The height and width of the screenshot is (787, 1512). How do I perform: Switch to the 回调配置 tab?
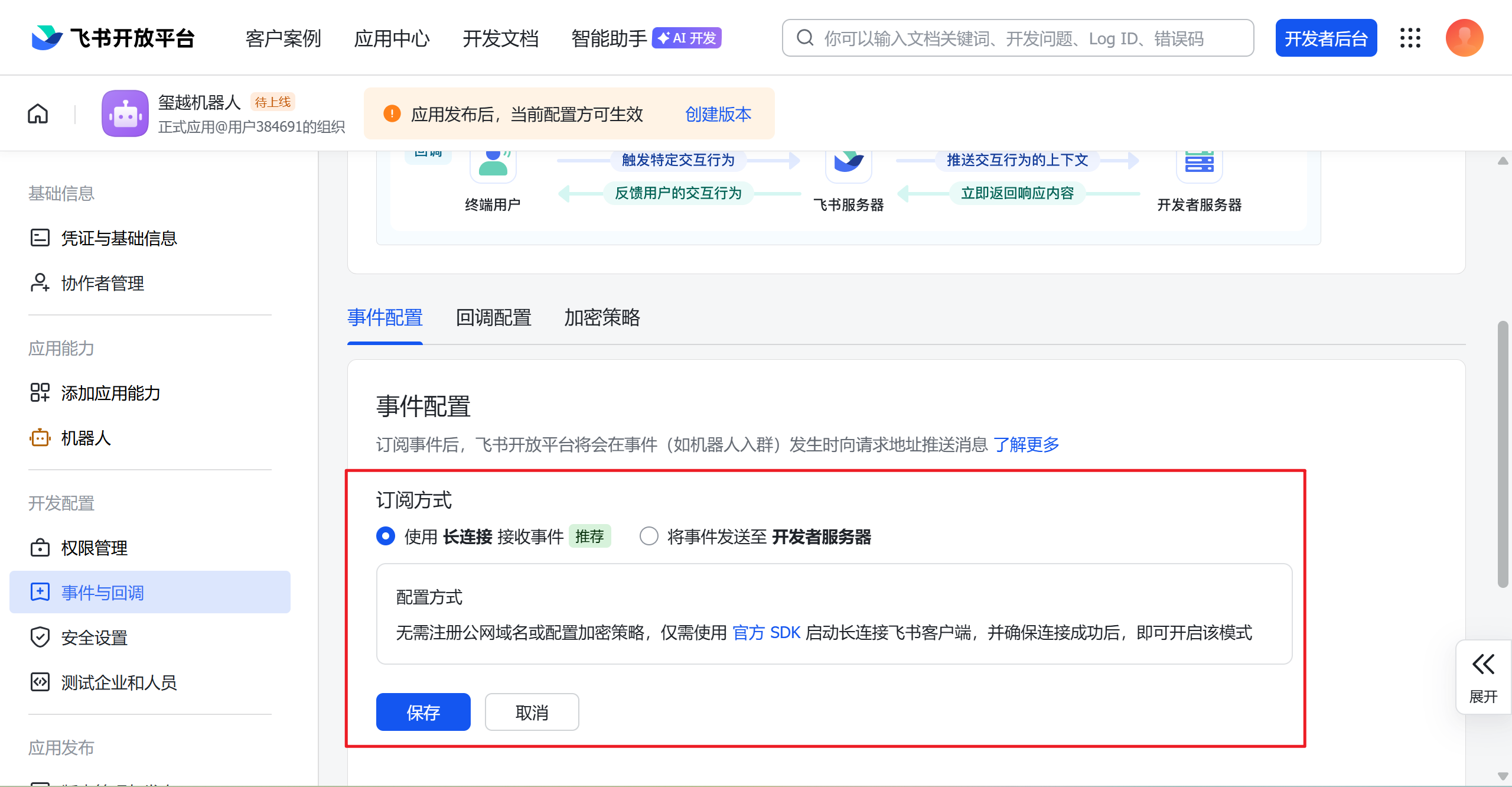494,318
